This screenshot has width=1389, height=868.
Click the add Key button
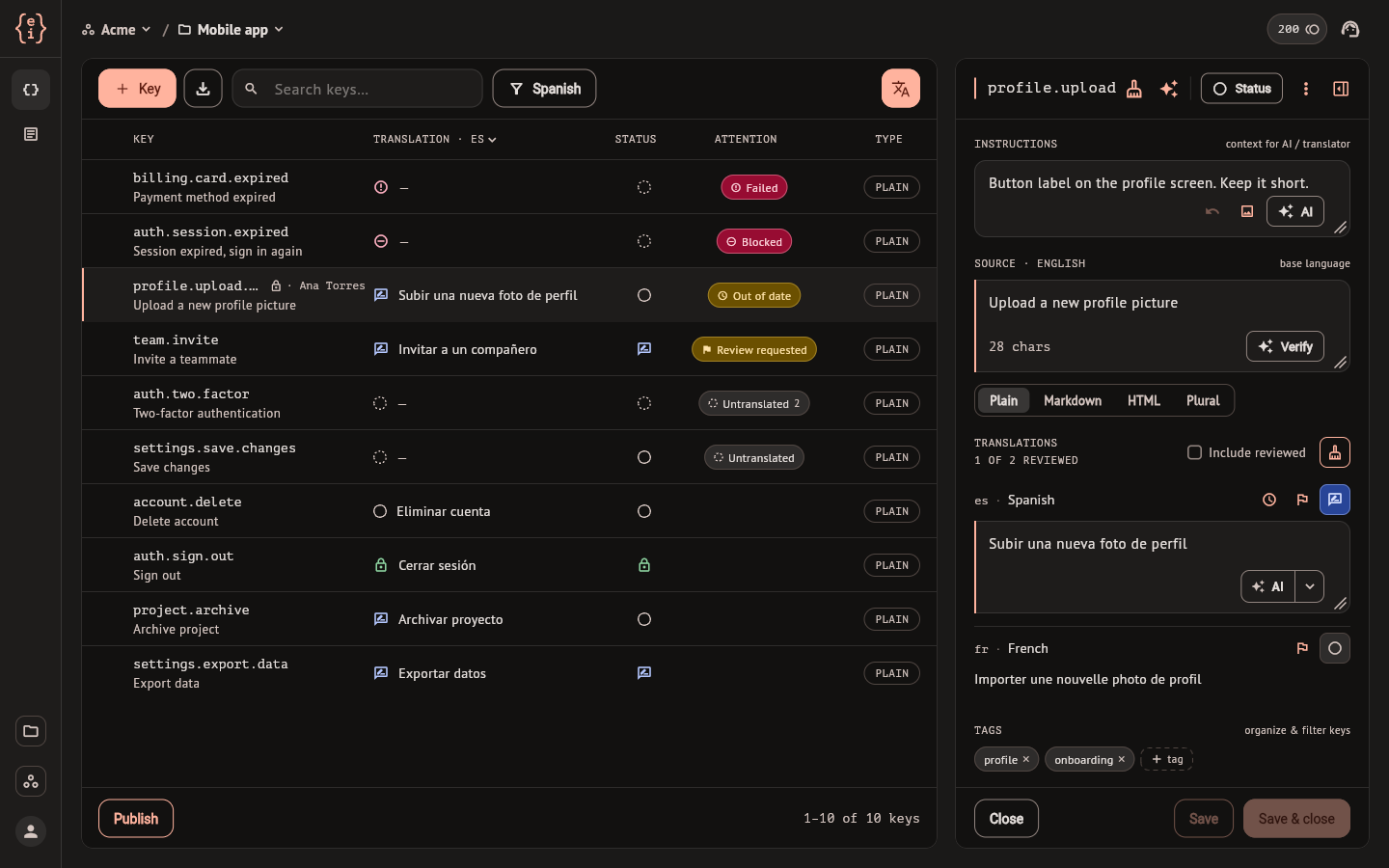(x=137, y=89)
